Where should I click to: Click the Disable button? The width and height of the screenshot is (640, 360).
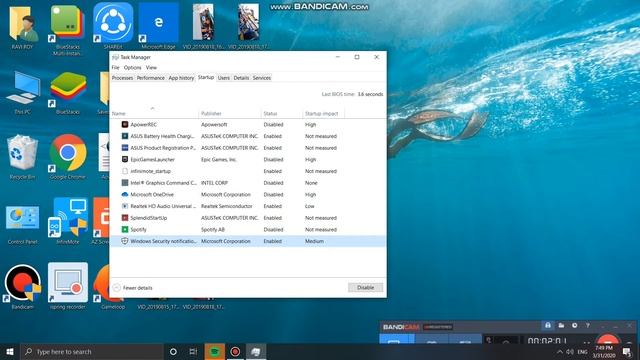365,287
